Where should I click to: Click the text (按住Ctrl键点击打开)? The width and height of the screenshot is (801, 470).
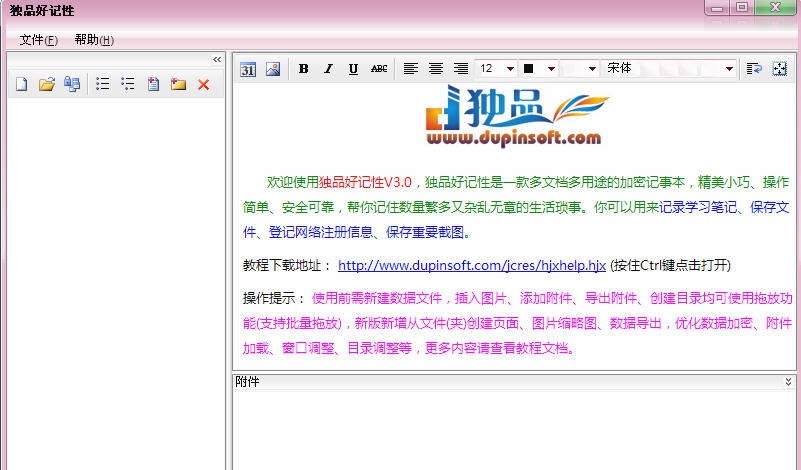[x=670, y=265]
